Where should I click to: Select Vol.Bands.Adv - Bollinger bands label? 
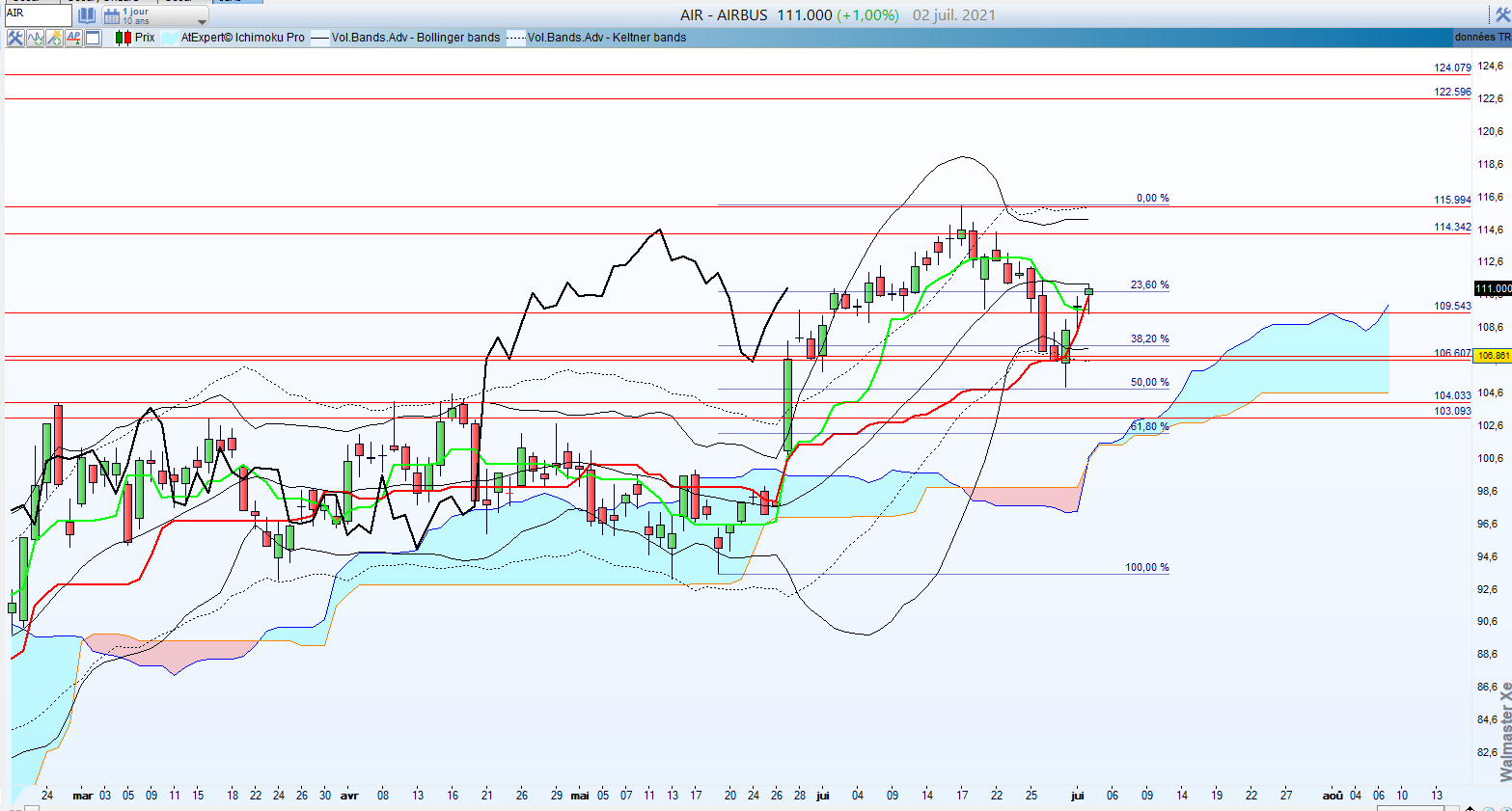(x=416, y=38)
